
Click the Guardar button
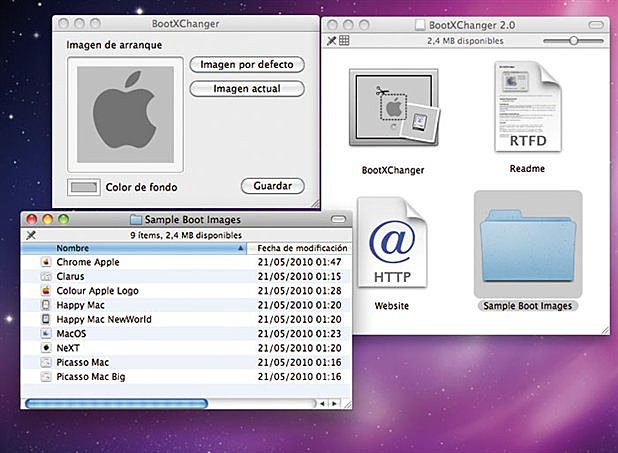273,186
